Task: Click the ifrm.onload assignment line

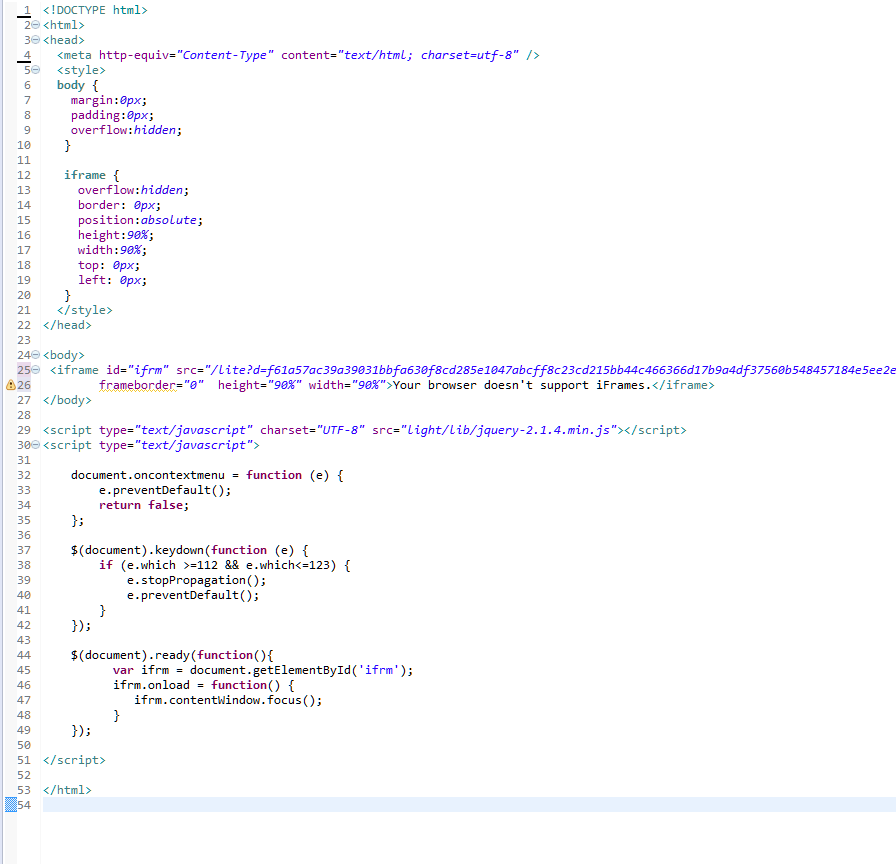Action: (x=203, y=685)
